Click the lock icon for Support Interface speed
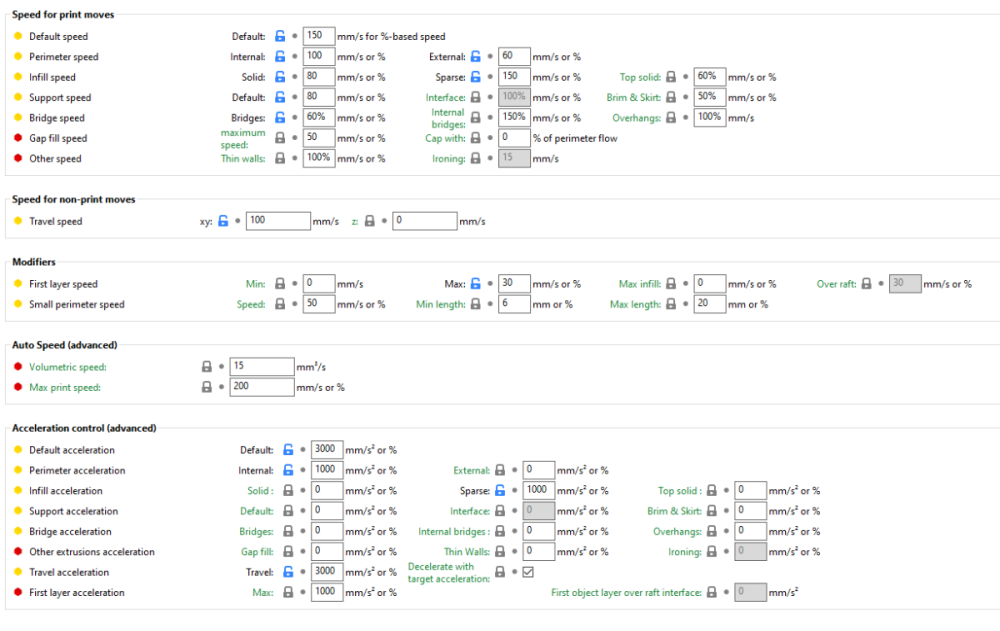The image size is (1000, 631). [x=476, y=98]
